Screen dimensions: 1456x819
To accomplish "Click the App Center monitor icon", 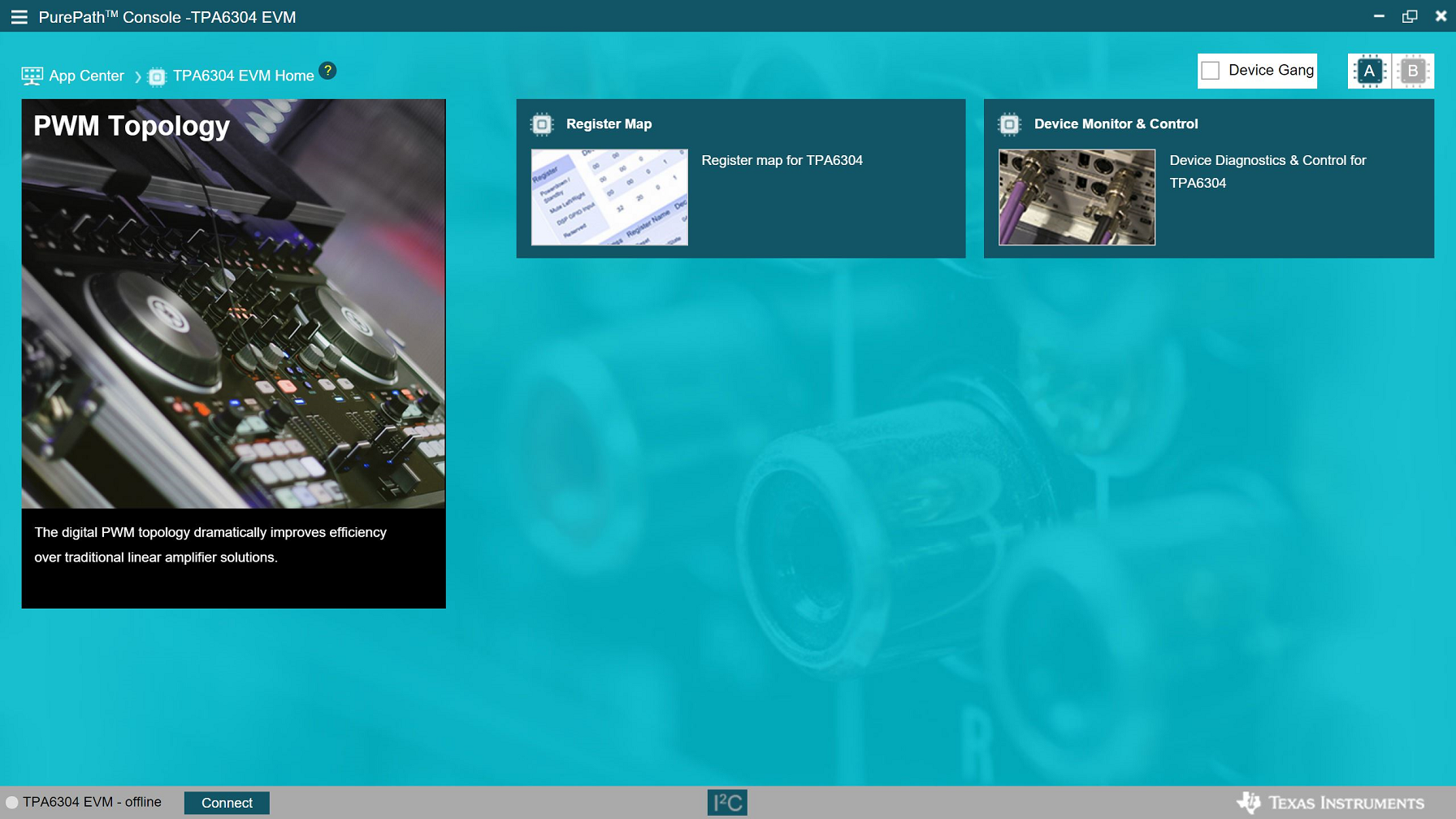I will point(32,76).
